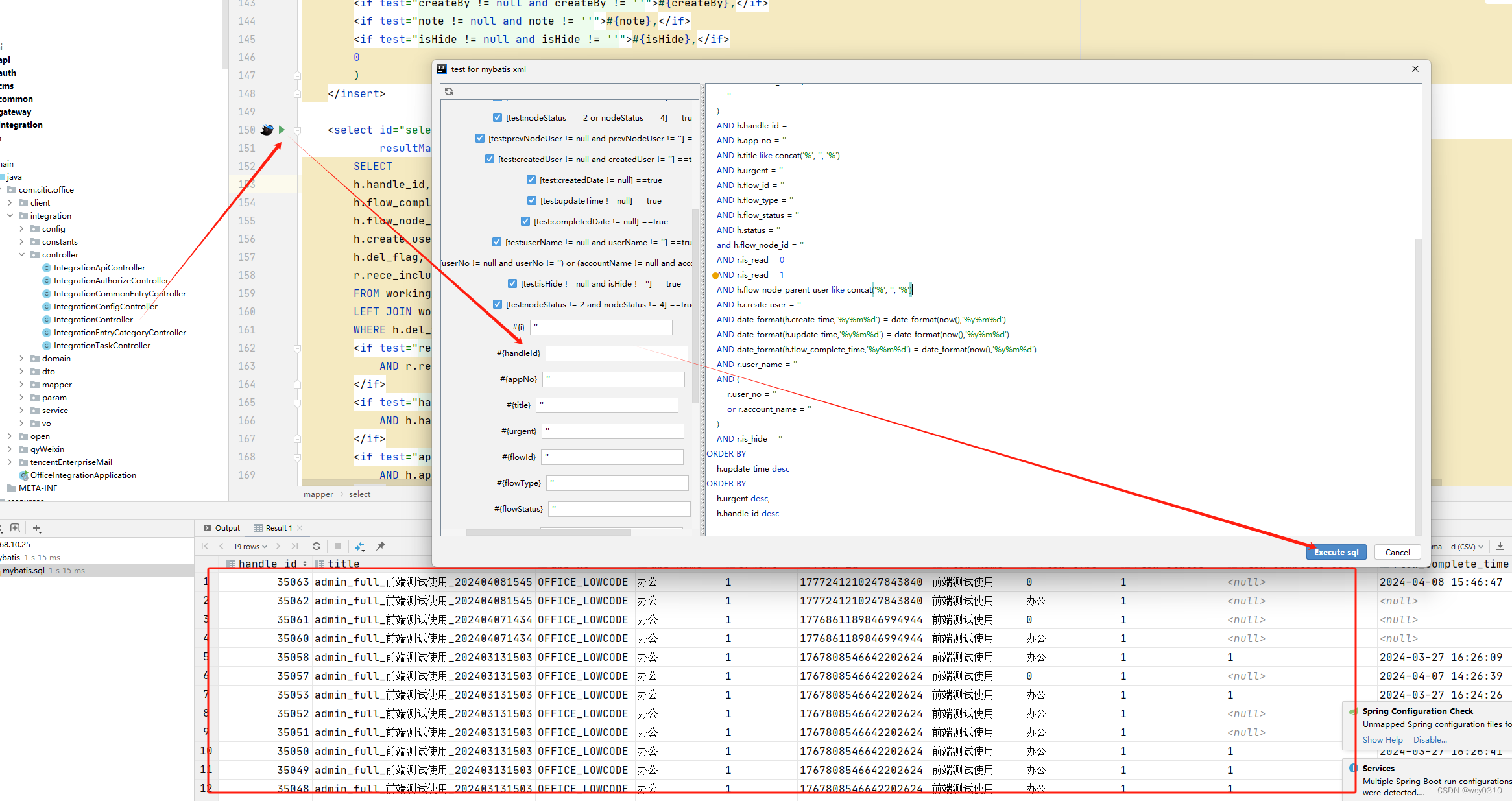Click add plus icon in services panel
The height and width of the screenshot is (801, 1512).
pos(37,529)
